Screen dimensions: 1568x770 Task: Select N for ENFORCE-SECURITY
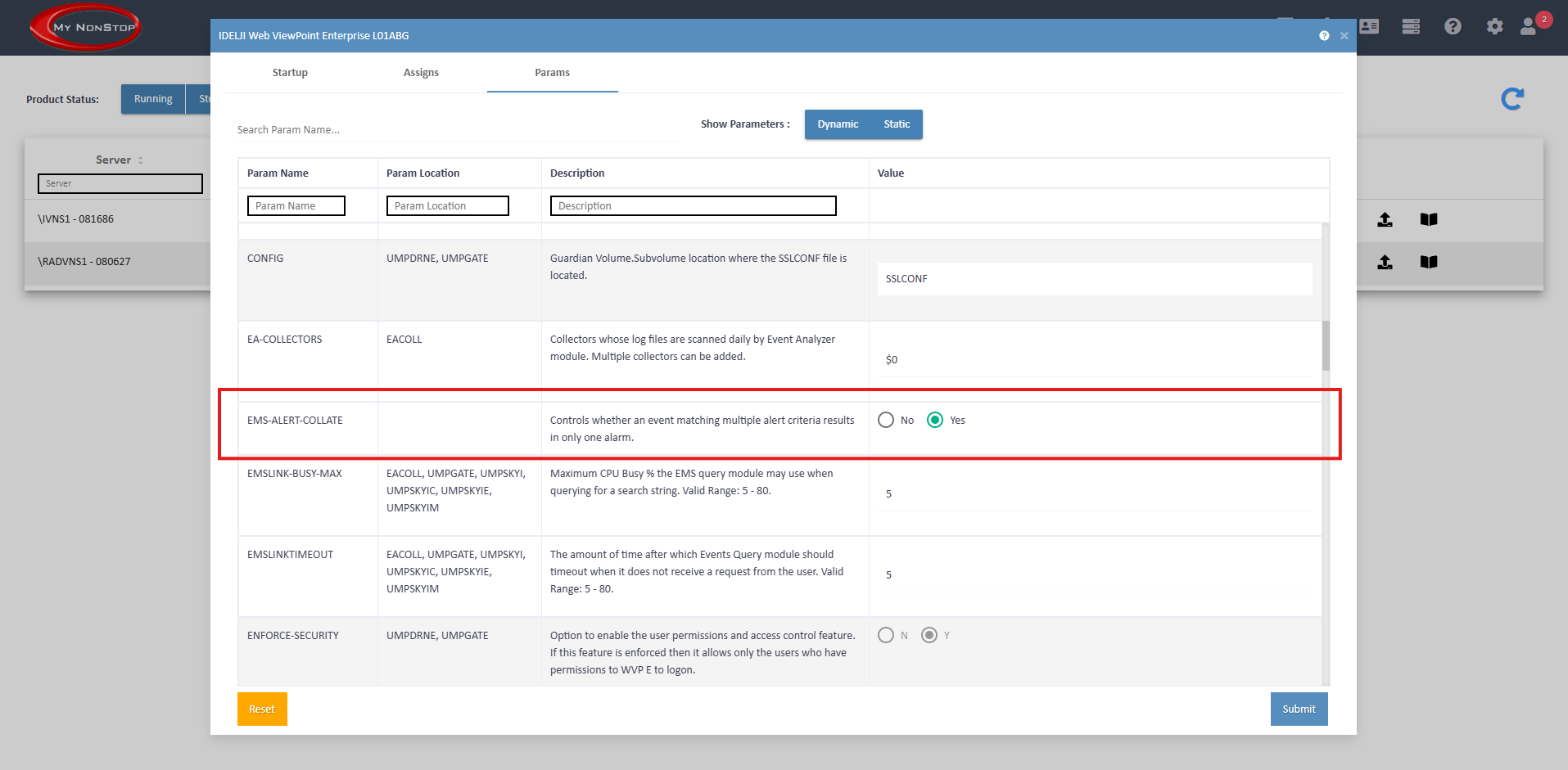pyautogui.click(x=886, y=635)
